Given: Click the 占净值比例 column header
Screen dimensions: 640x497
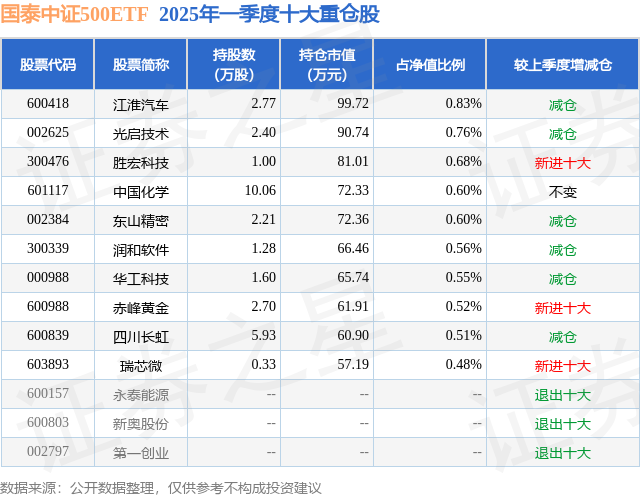Looking at the screenshot, I should tap(430, 64).
